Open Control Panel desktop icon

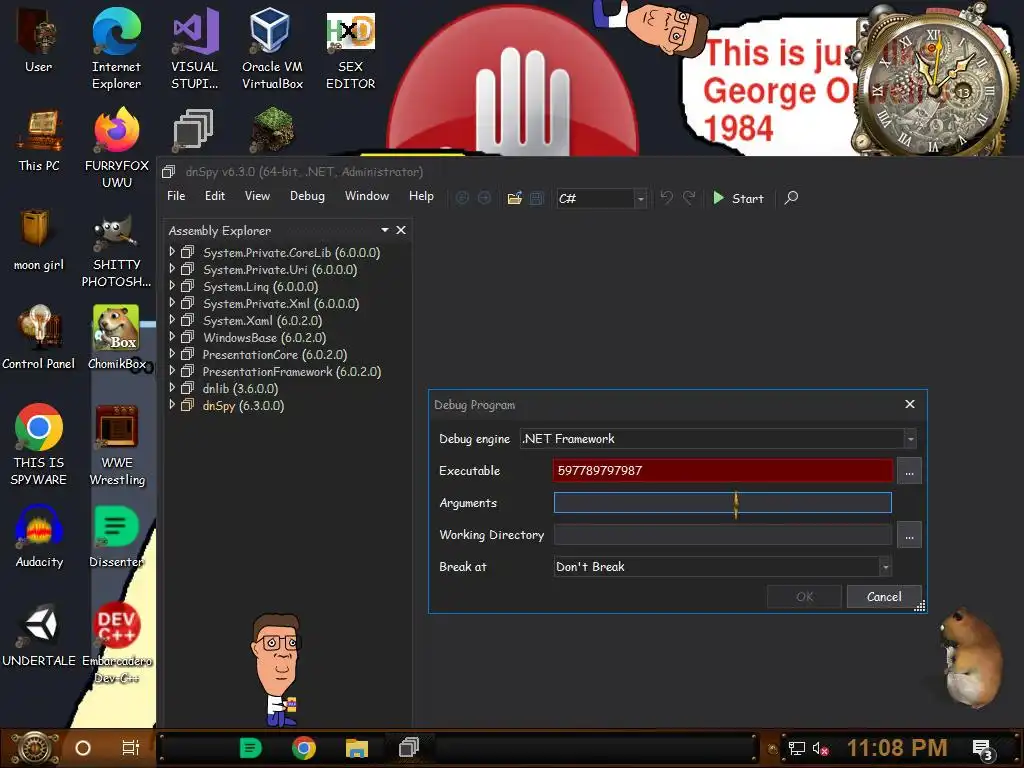tap(39, 338)
